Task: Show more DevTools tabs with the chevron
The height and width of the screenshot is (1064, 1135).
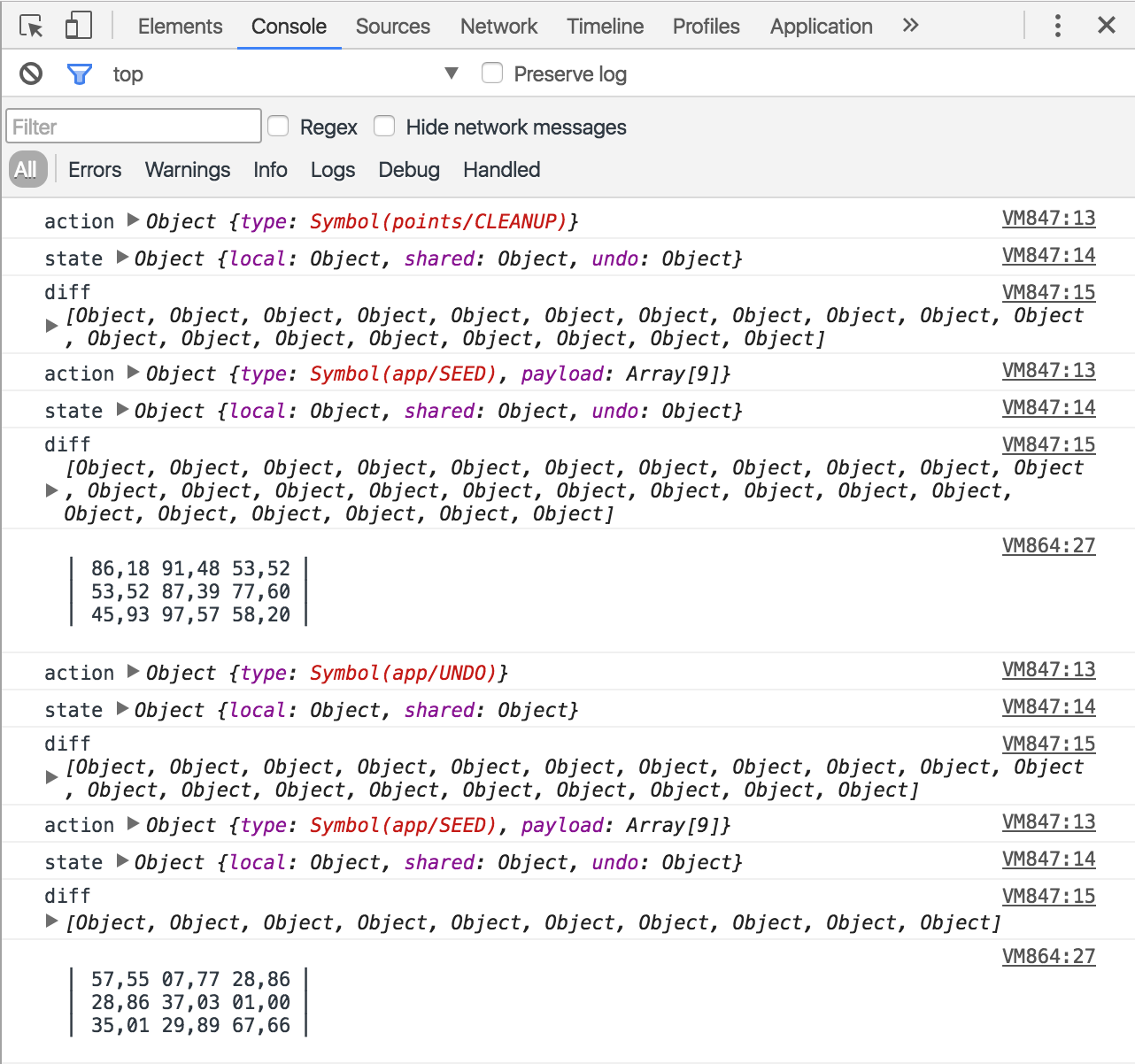Action: [x=910, y=26]
